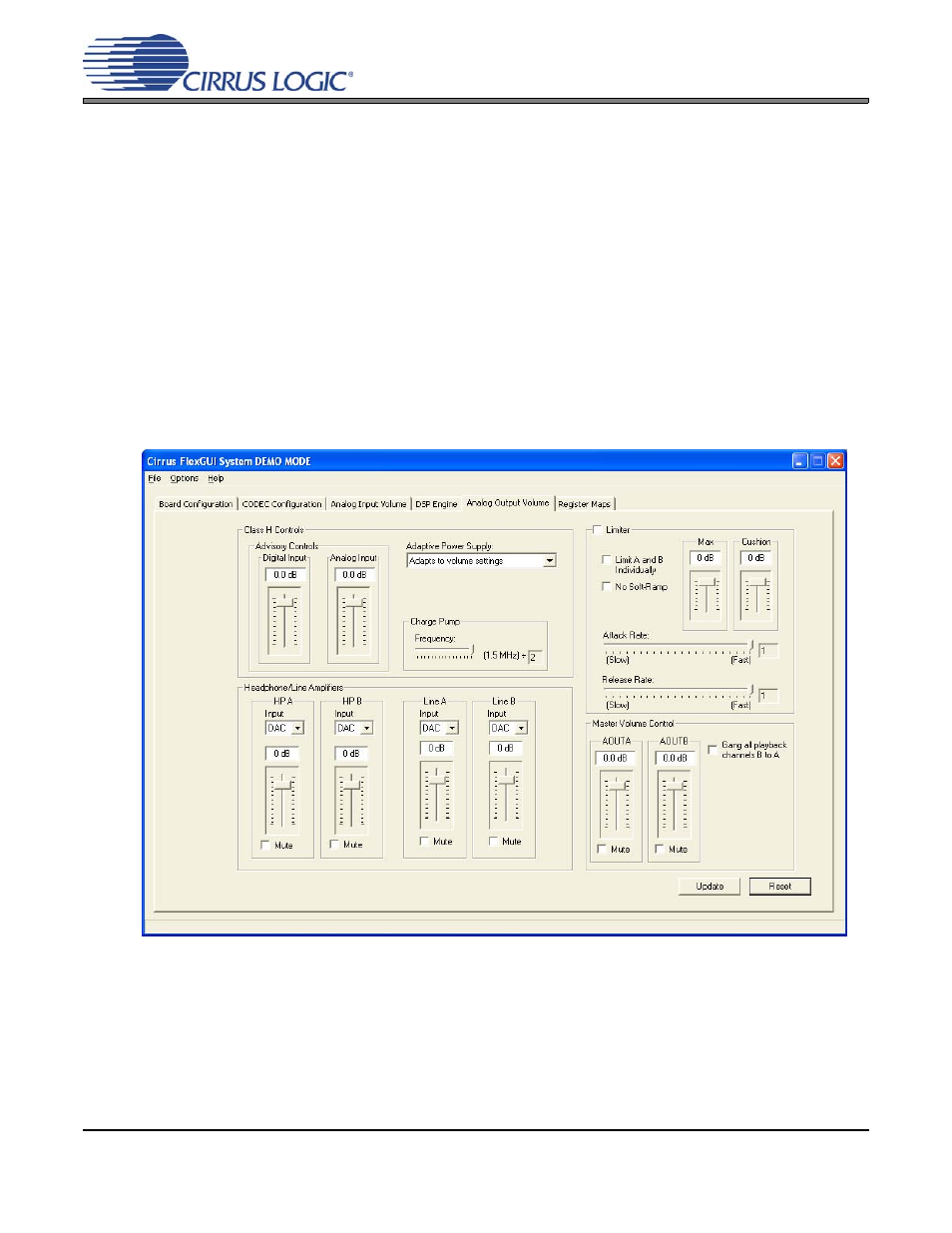This screenshot has width=952, height=1233.
Task: Click the Cushion dB field
Action: 756,558
